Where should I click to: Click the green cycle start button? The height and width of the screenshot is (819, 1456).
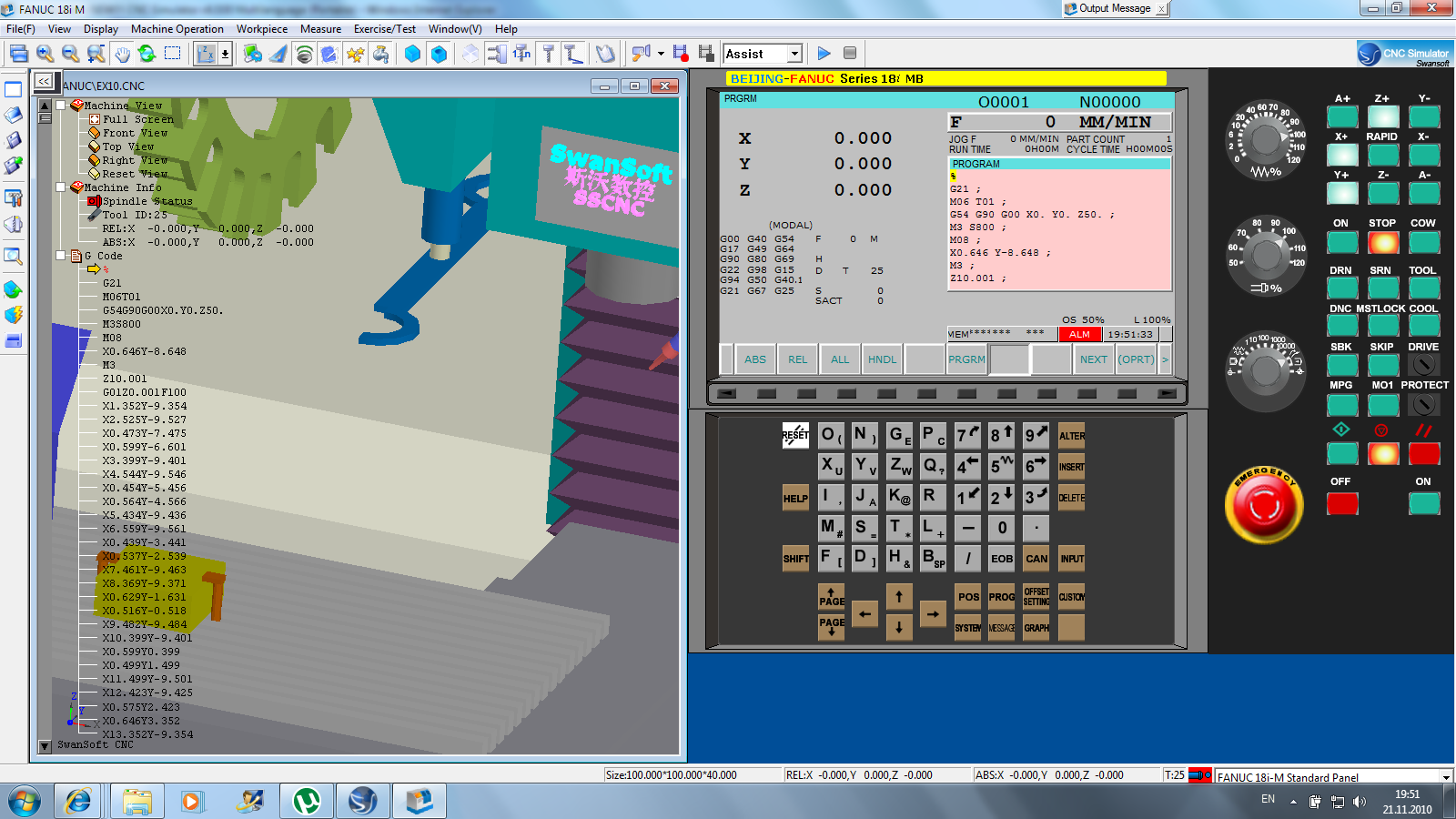click(x=1342, y=453)
